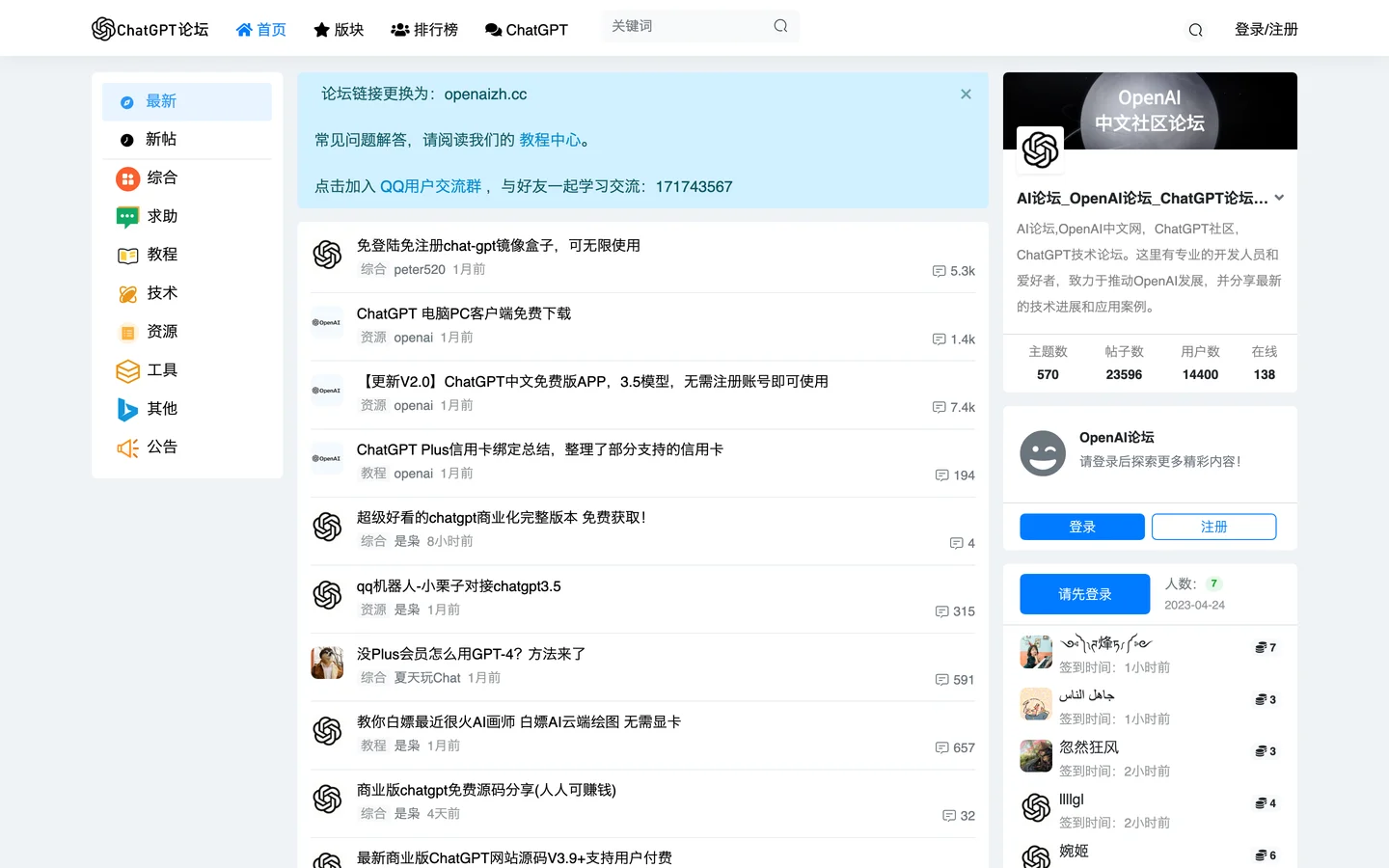Screen dimensions: 1389x868
Task: Open post 商业版chatgpt免费源码分享
Action: tap(486, 789)
